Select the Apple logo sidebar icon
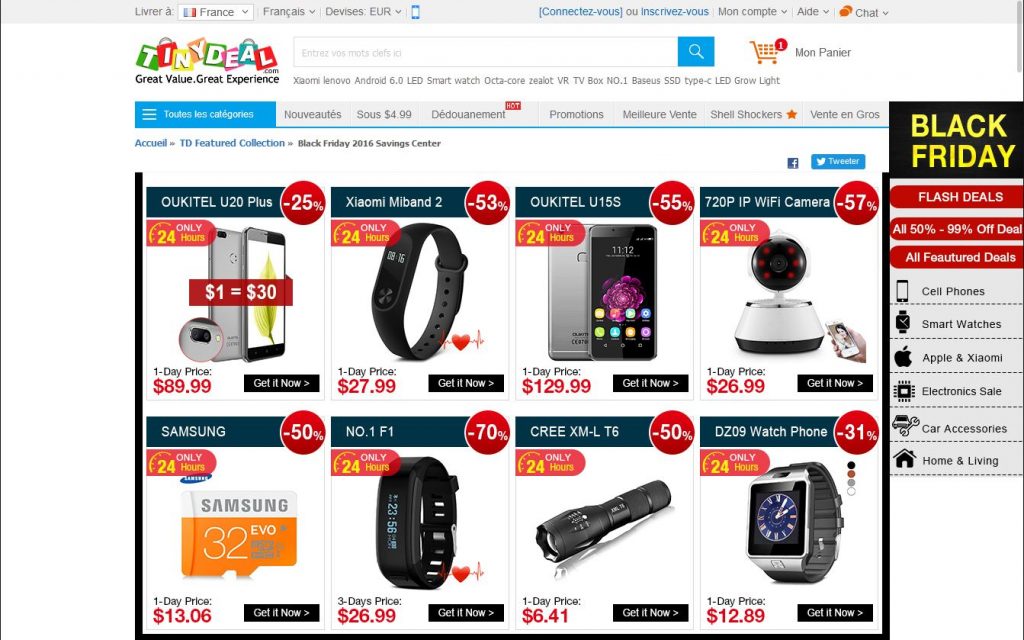 coord(903,357)
